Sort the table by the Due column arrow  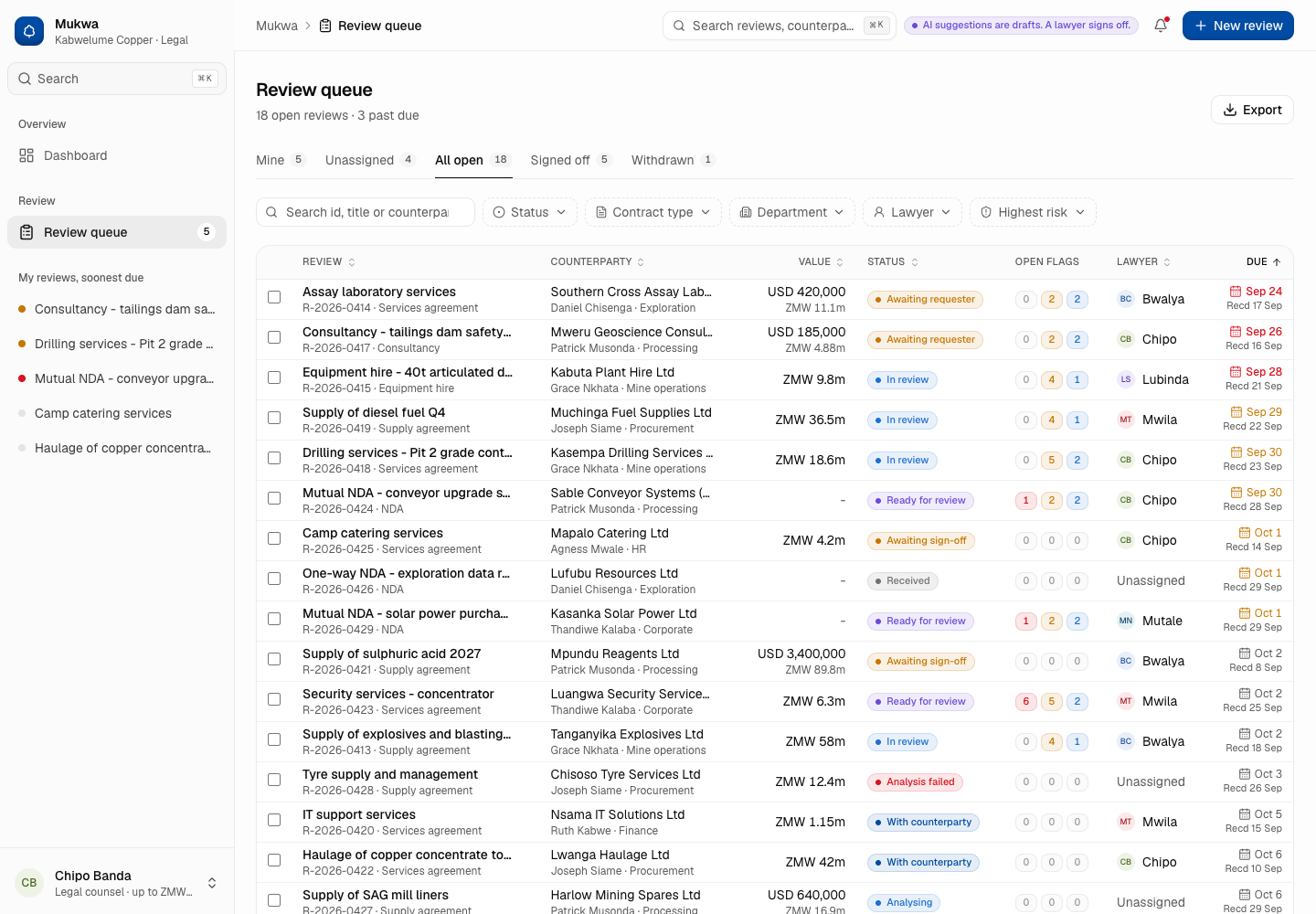tap(1277, 261)
